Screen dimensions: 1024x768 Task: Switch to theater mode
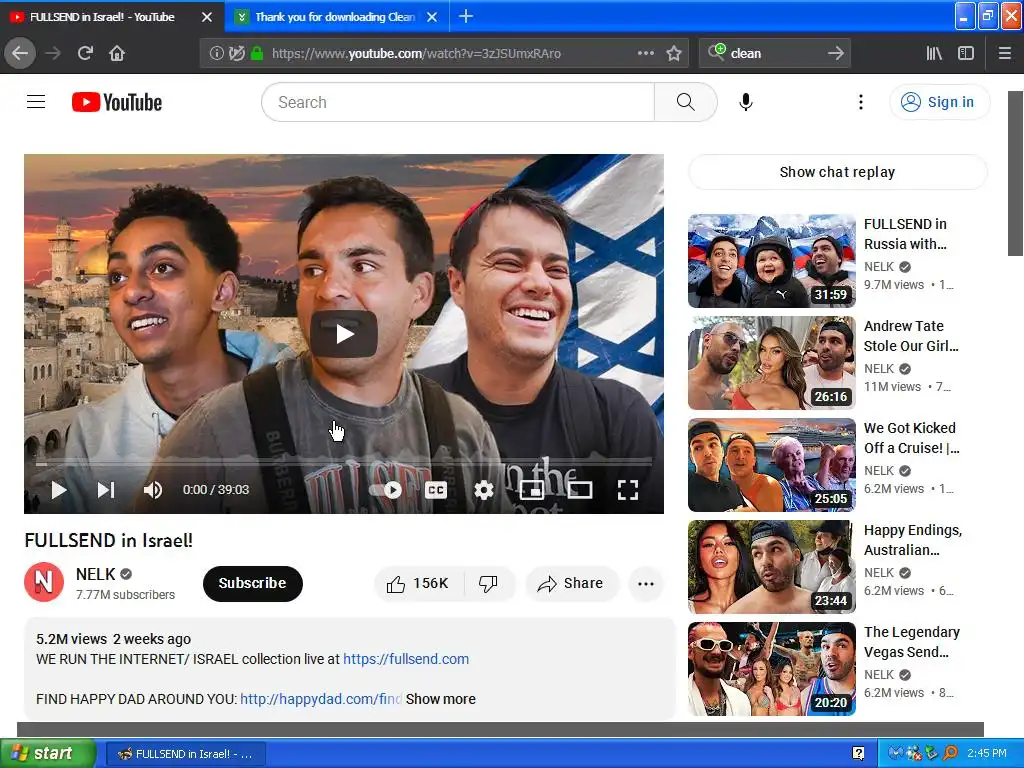pyautogui.click(x=579, y=490)
